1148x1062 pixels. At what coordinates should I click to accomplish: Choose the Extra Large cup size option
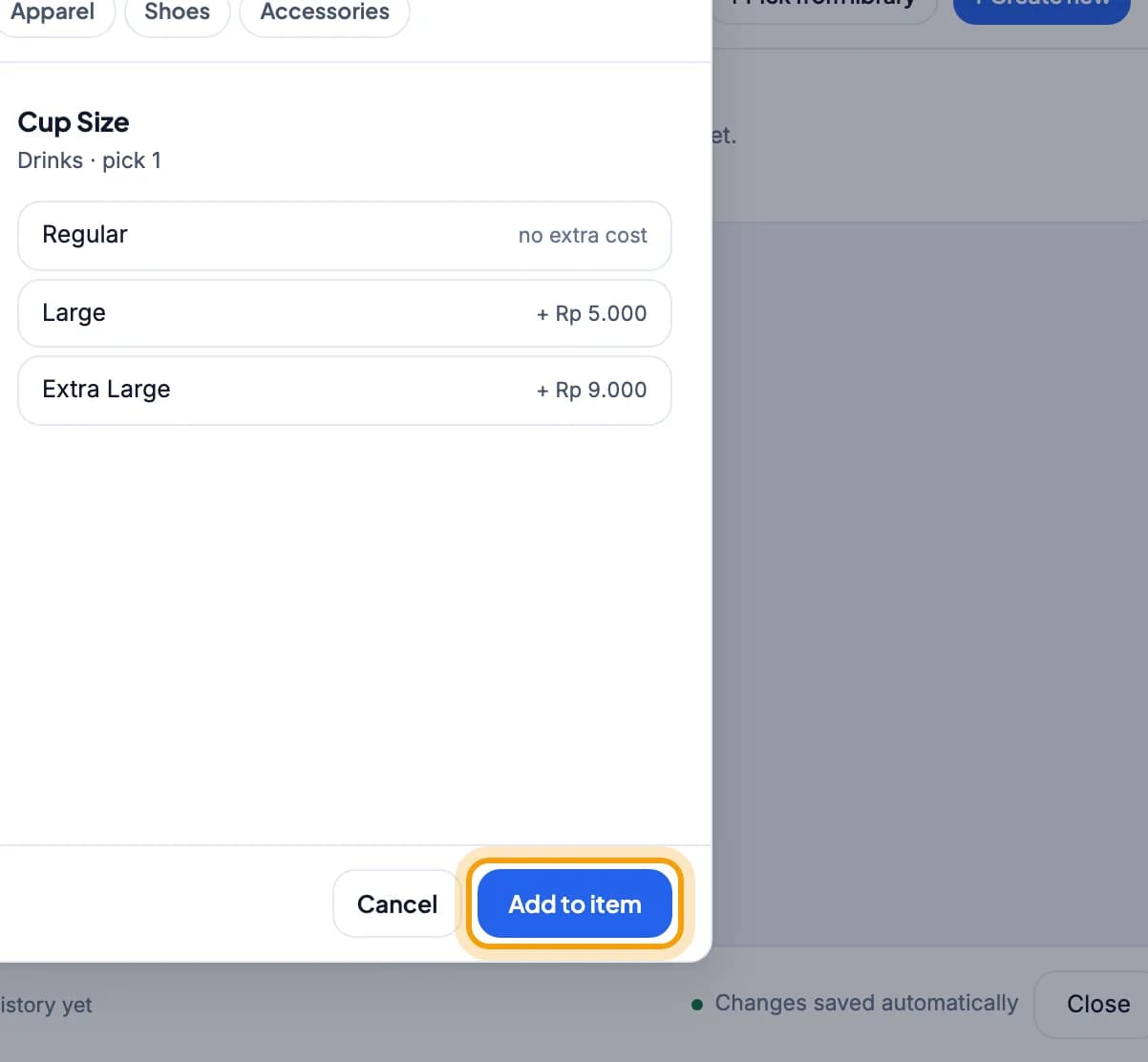click(345, 390)
